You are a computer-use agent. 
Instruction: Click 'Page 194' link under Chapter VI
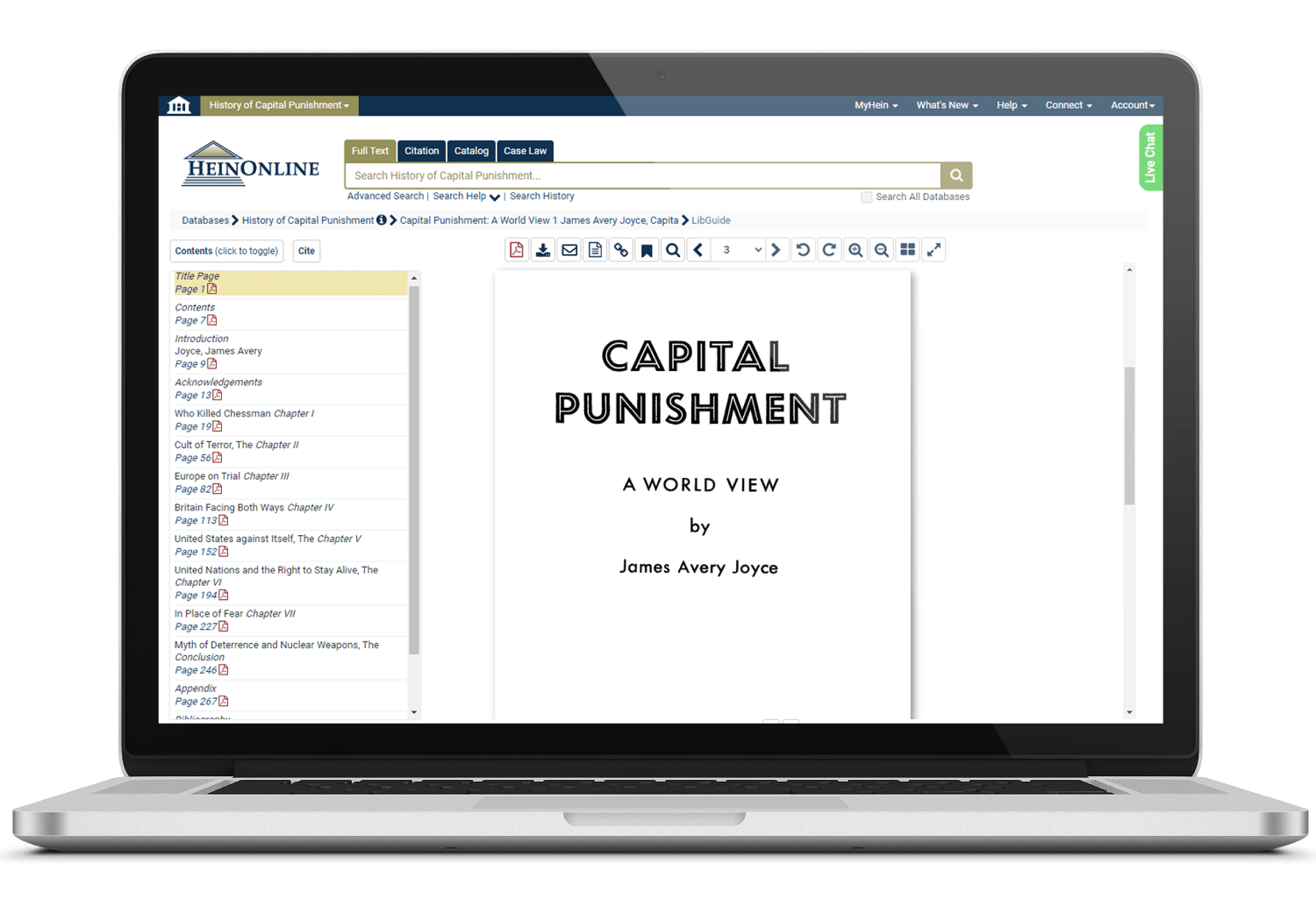point(196,596)
